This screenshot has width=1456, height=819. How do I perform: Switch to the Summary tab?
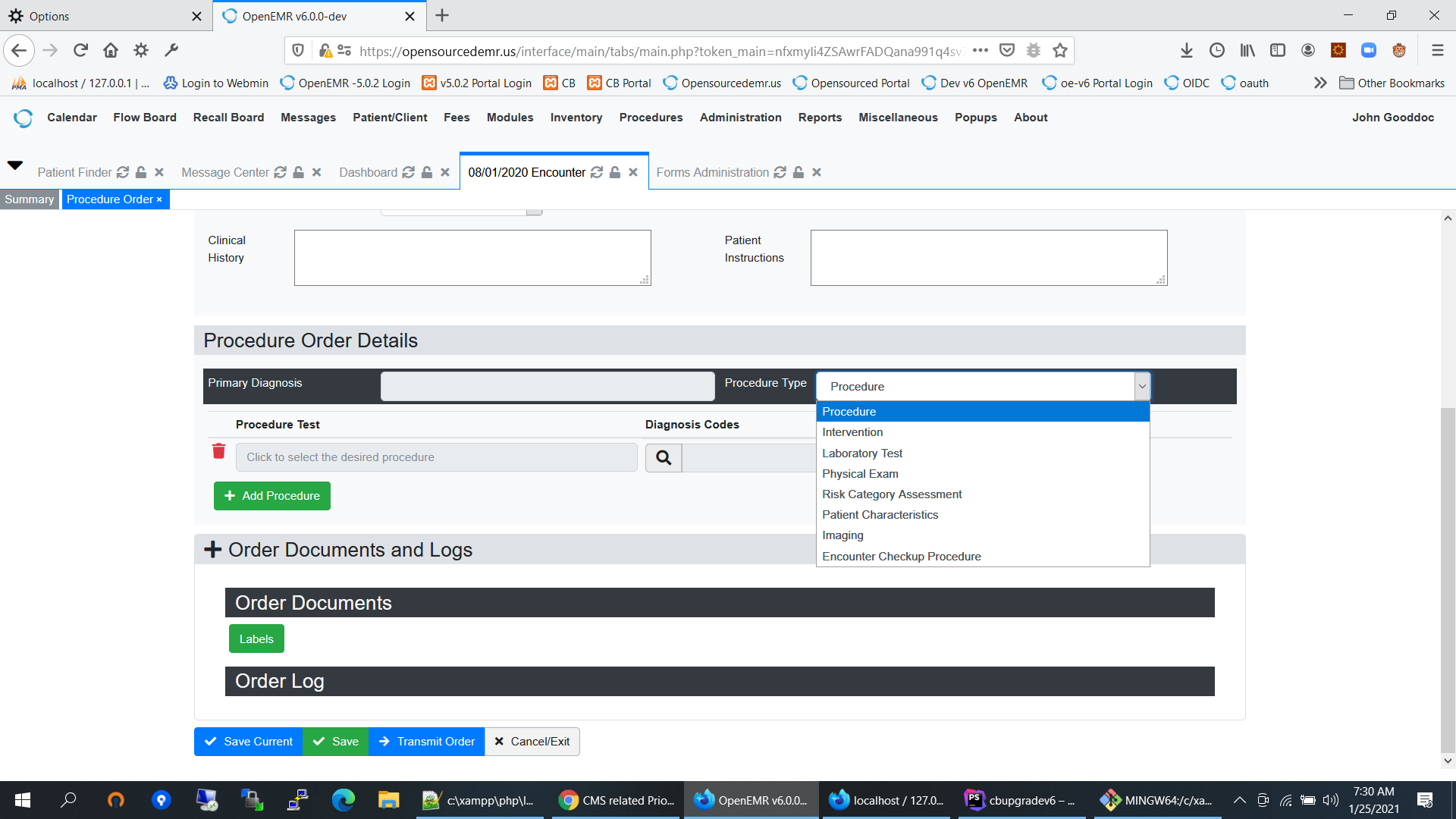pos(29,199)
